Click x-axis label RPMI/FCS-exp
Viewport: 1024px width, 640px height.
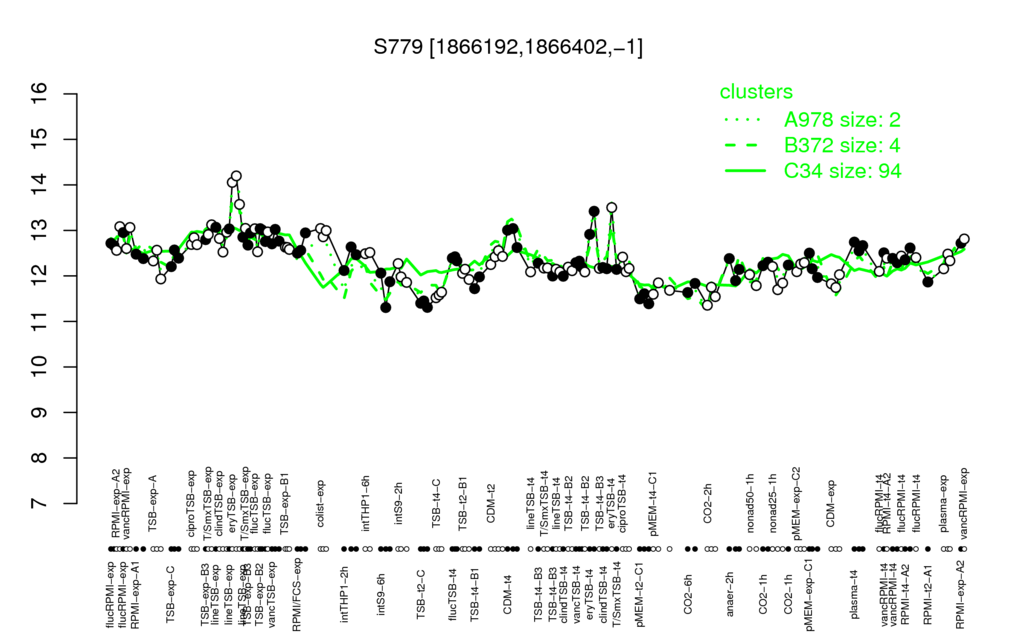(x=296, y=596)
